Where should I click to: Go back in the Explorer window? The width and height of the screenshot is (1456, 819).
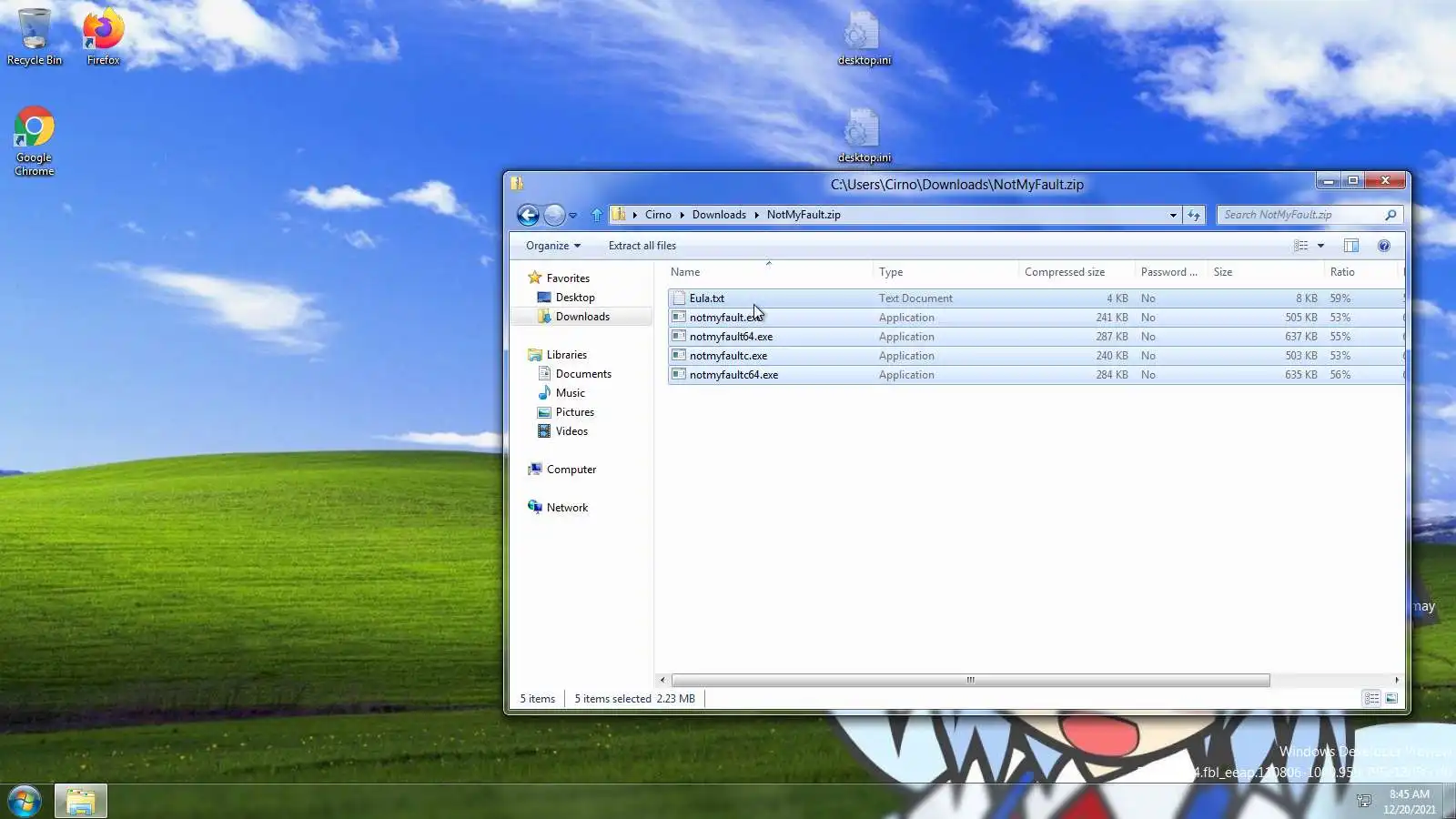[x=528, y=215]
